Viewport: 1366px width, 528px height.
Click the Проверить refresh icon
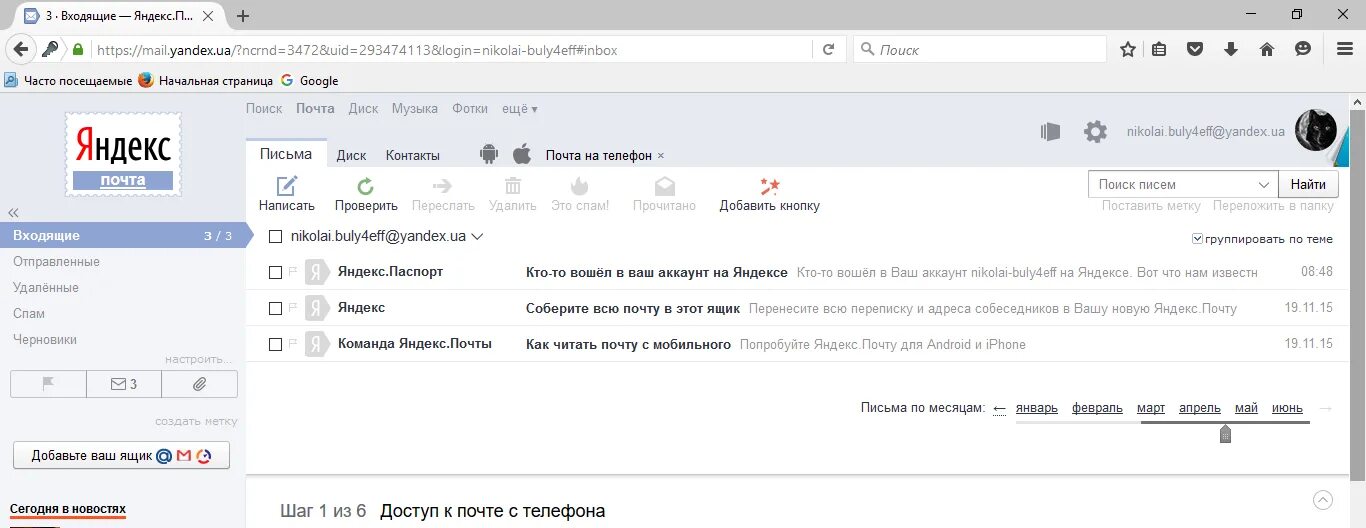(366, 185)
